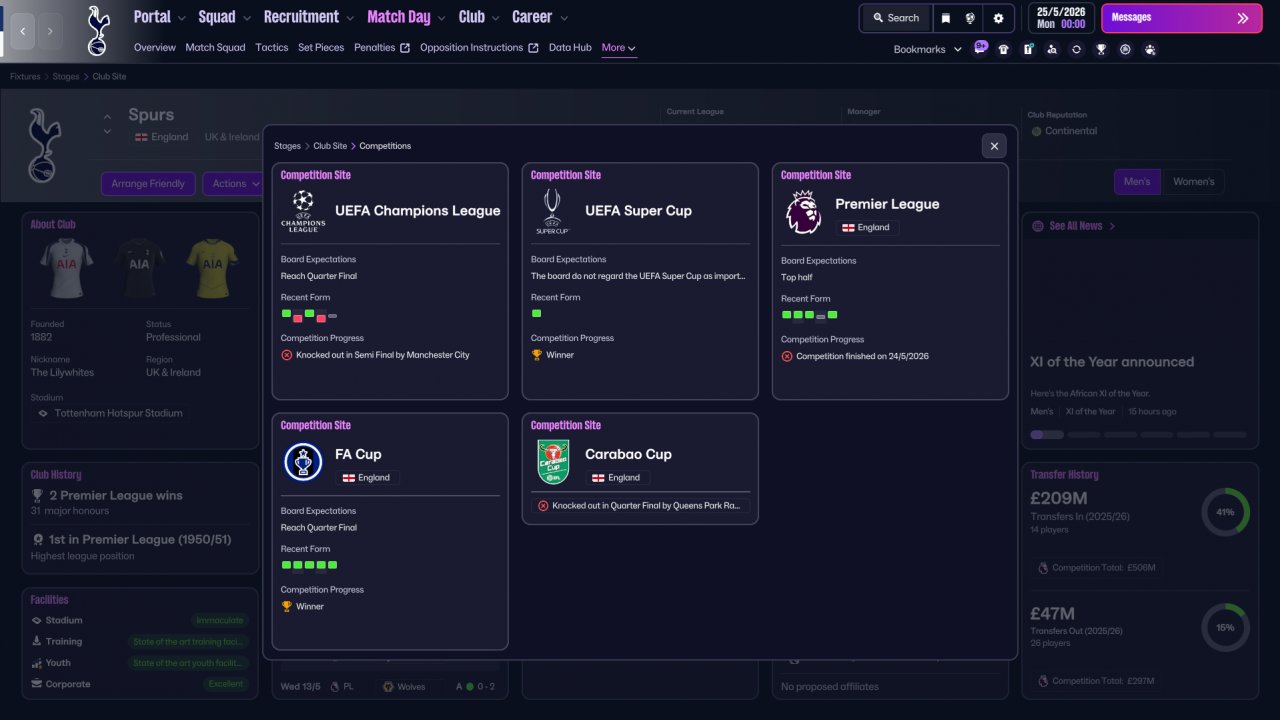The width and height of the screenshot is (1280, 720).
Task: Click the UEFA Super Cup logo
Action: (x=553, y=211)
